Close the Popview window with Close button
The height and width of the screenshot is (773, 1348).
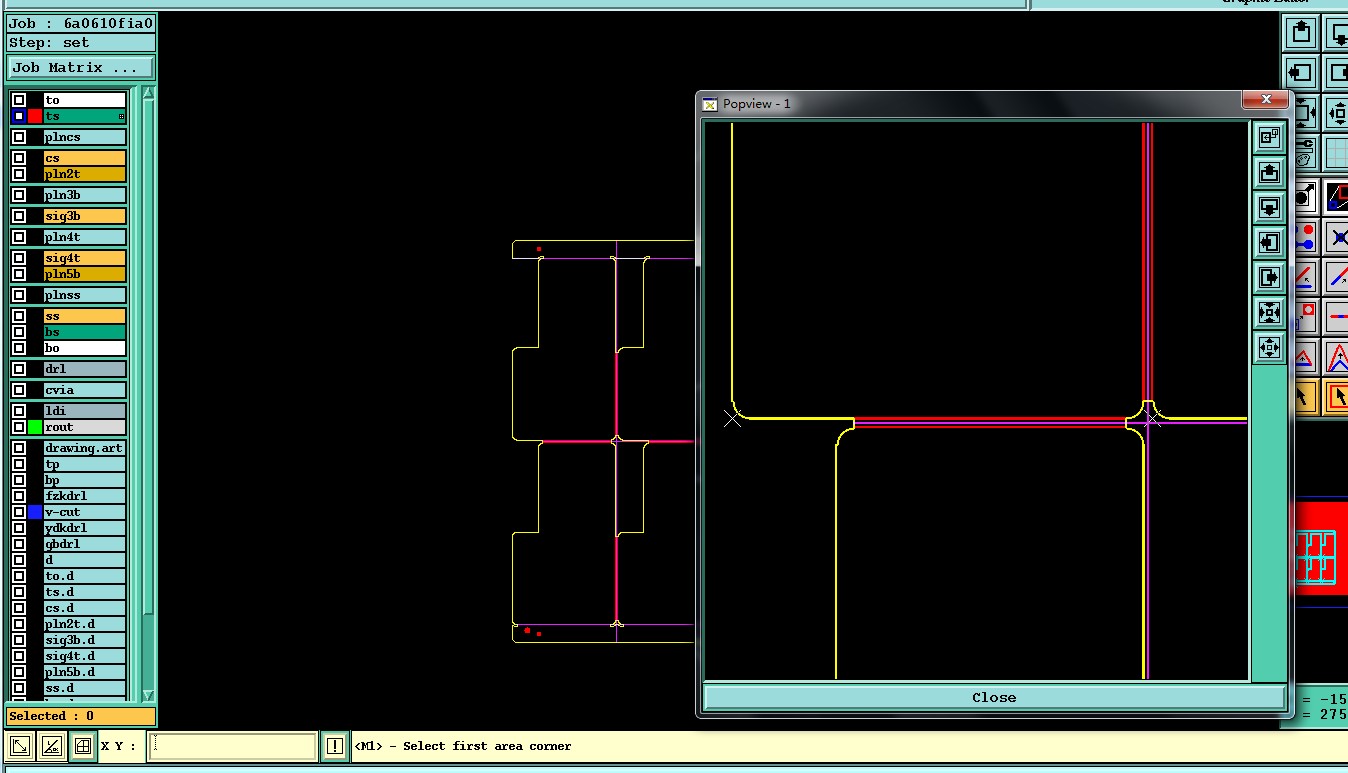994,697
